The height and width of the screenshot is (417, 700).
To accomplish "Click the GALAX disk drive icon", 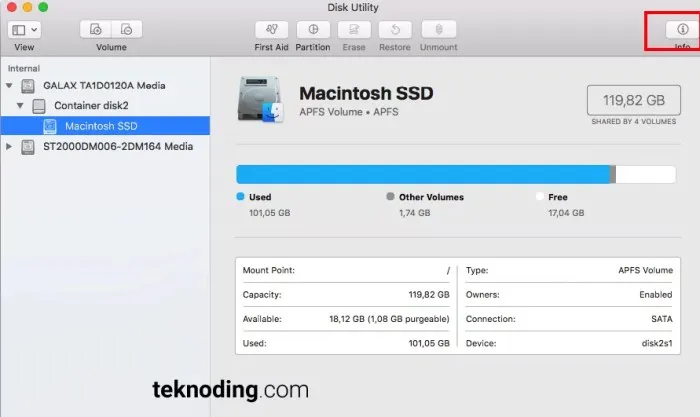I will (28, 86).
